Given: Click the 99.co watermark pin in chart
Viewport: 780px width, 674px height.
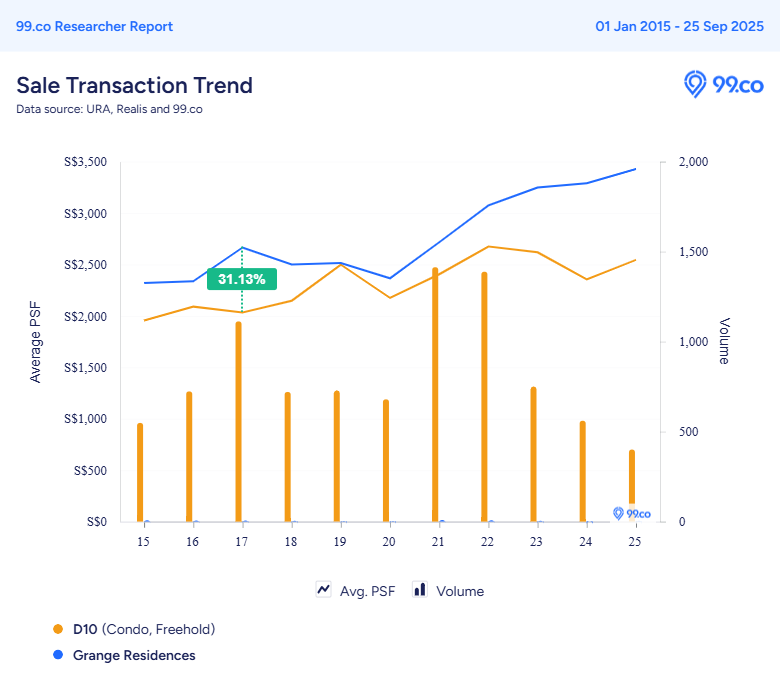Looking at the screenshot, I should point(619,513).
